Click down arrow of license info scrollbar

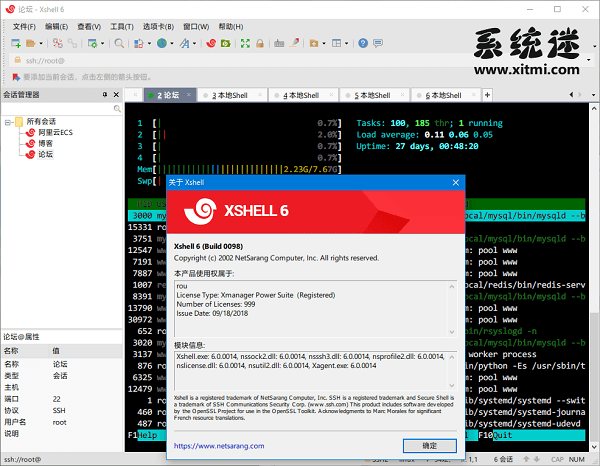pyautogui.click(x=452, y=332)
